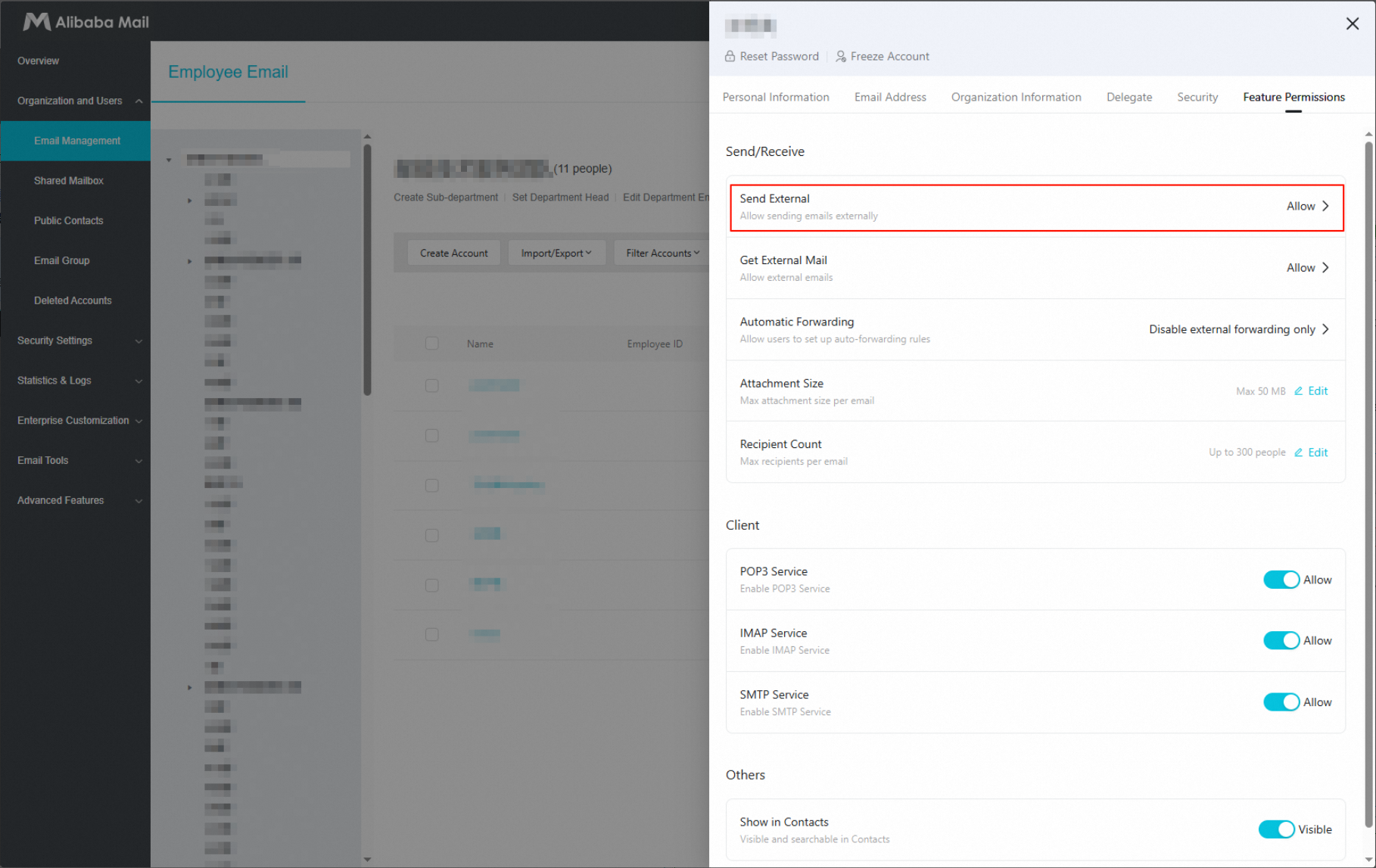The width and height of the screenshot is (1376, 868).
Task: Switch to the Security tab
Action: [1197, 97]
